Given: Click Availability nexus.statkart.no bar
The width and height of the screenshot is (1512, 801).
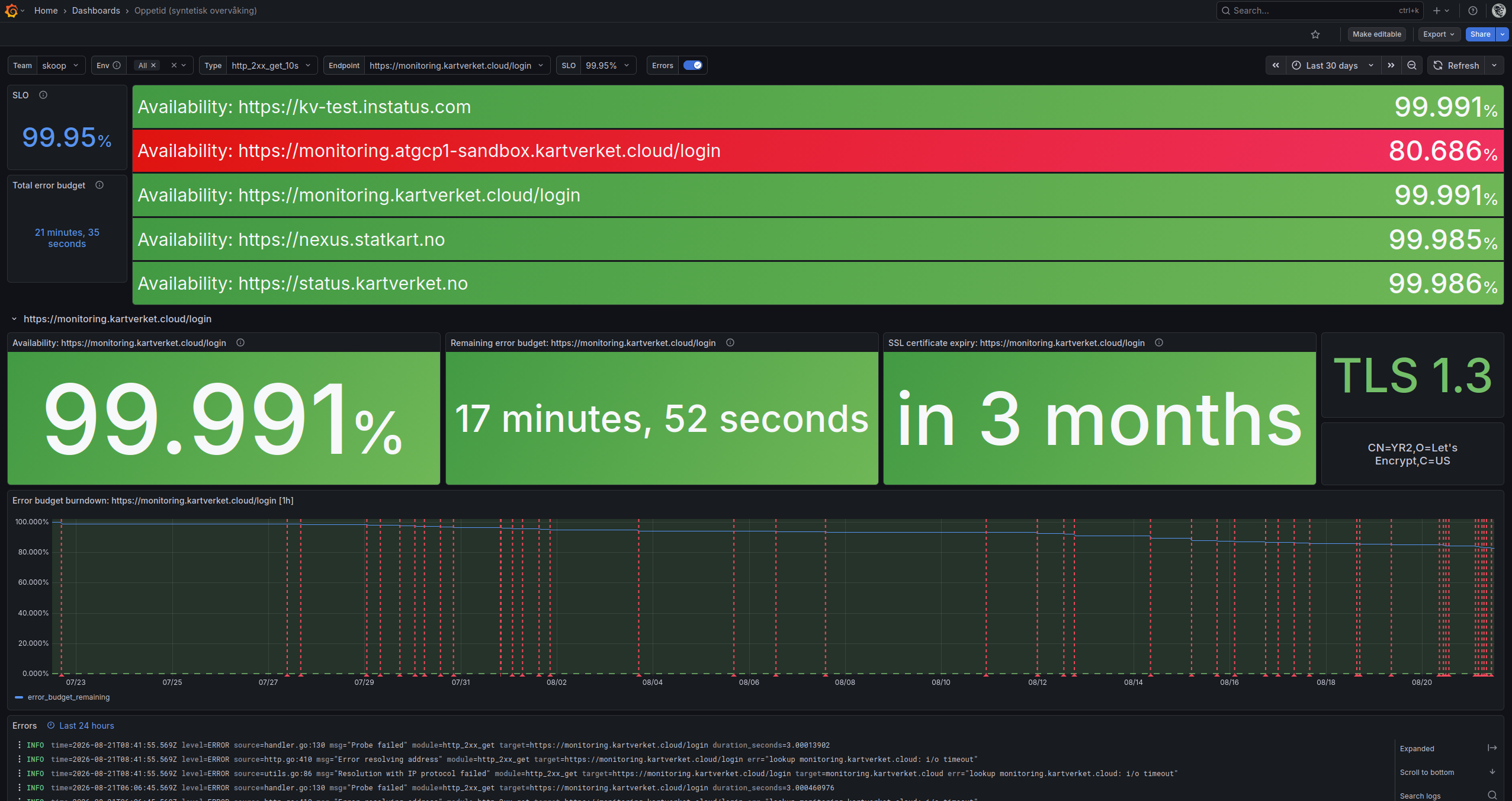Looking at the screenshot, I should [818, 239].
